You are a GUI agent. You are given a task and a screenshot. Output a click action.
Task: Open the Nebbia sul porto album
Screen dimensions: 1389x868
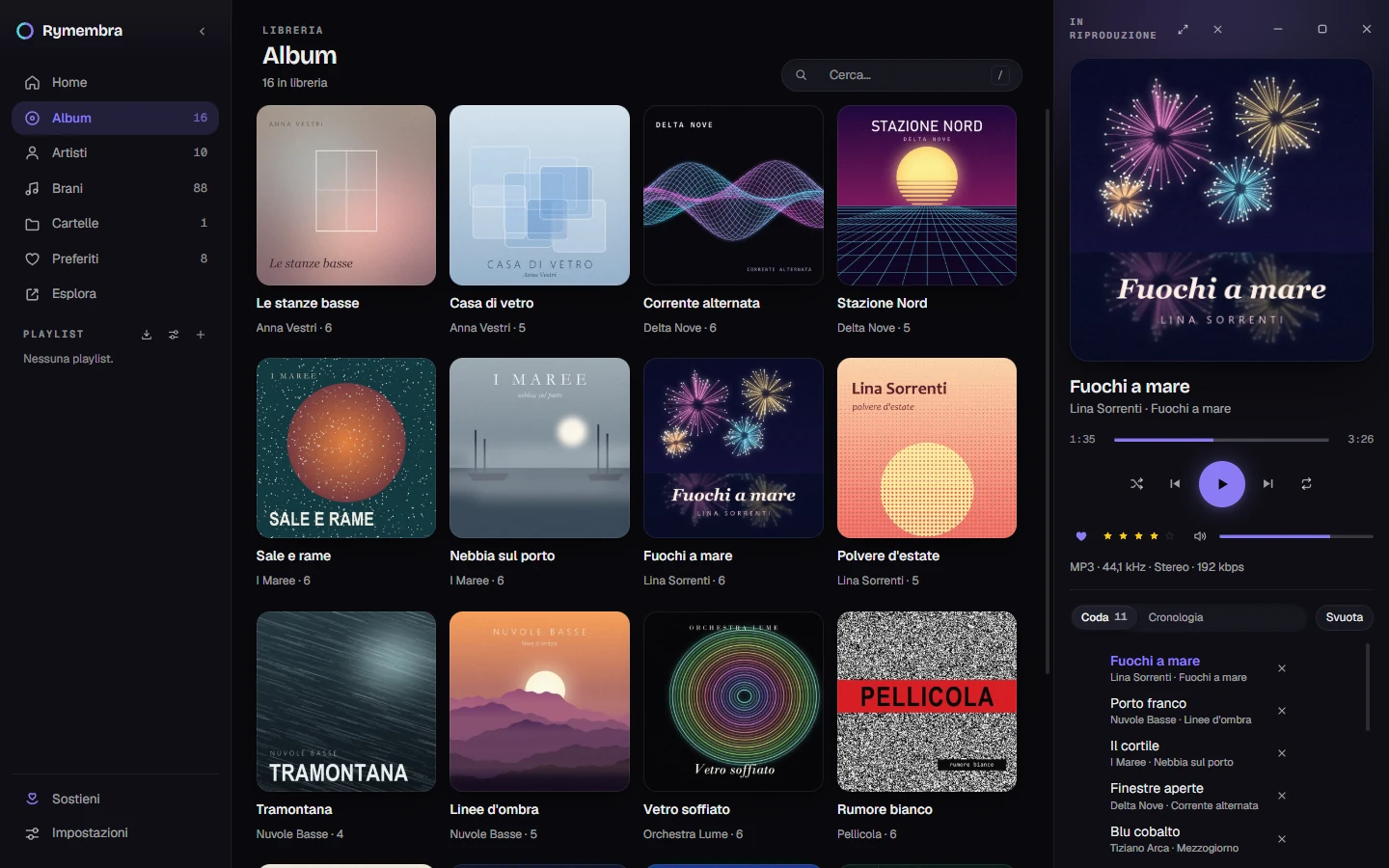[x=539, y=448]
